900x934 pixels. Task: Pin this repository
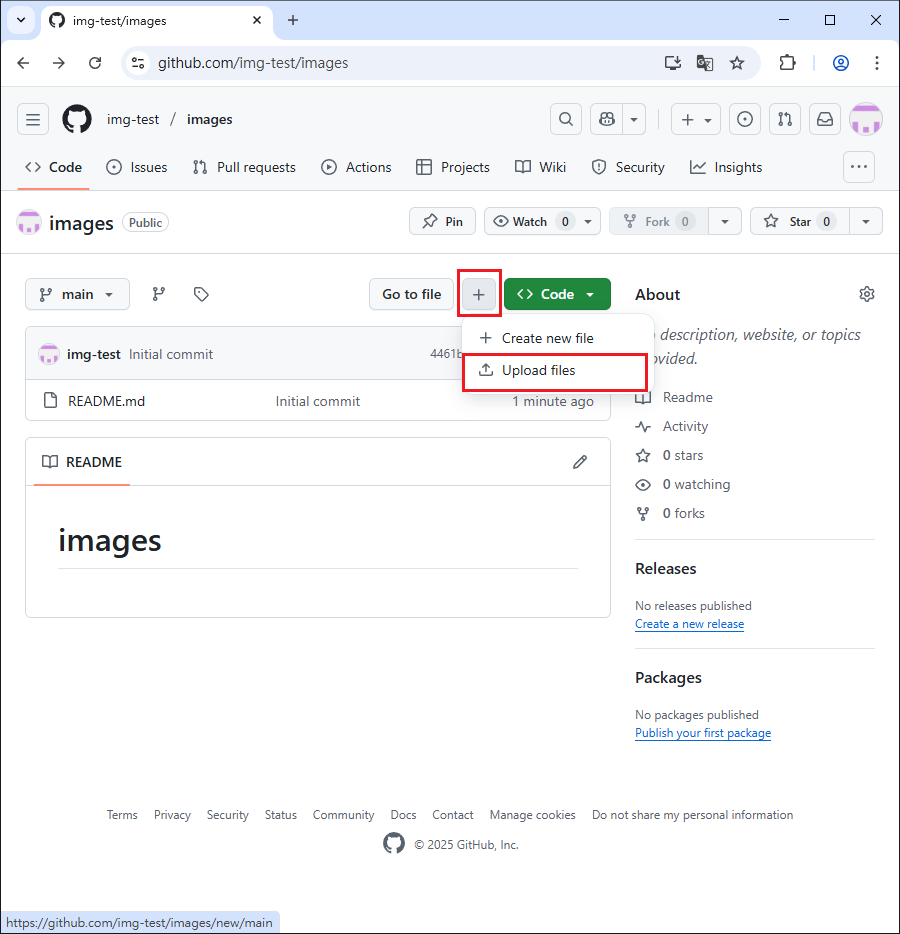(x=442, y=221)
